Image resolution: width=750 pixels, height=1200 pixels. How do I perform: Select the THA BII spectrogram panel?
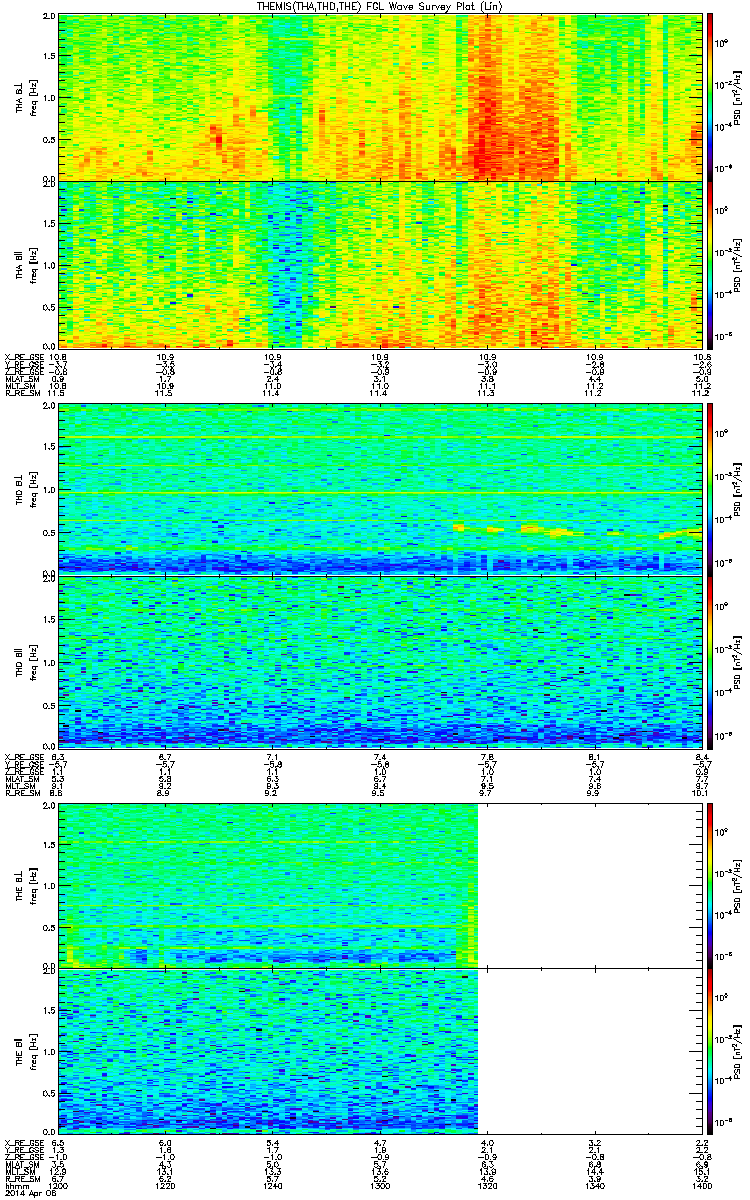(382, 265)
